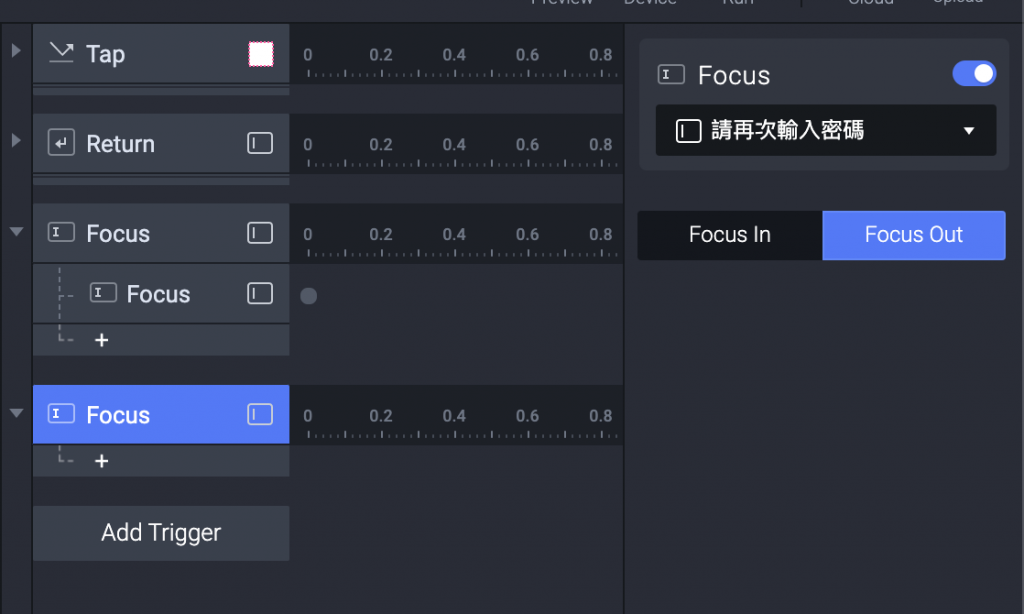
Task: Expand the Return trigger row
Action: coord(16,140)
